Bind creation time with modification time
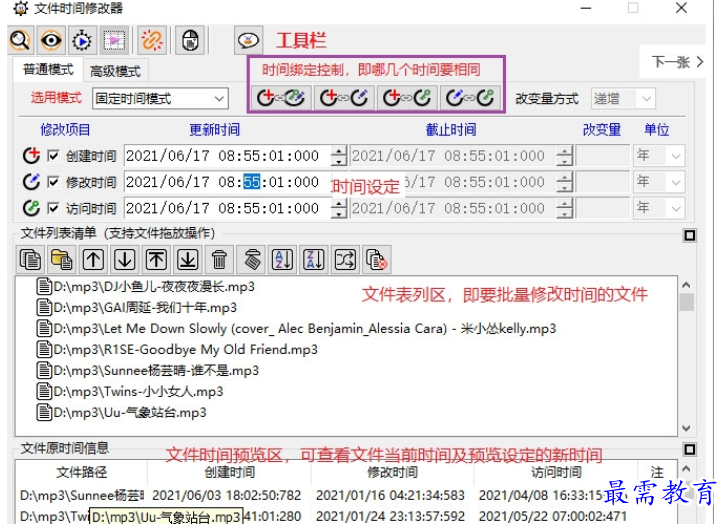This screenshot has width=725, height=524. 344,98
